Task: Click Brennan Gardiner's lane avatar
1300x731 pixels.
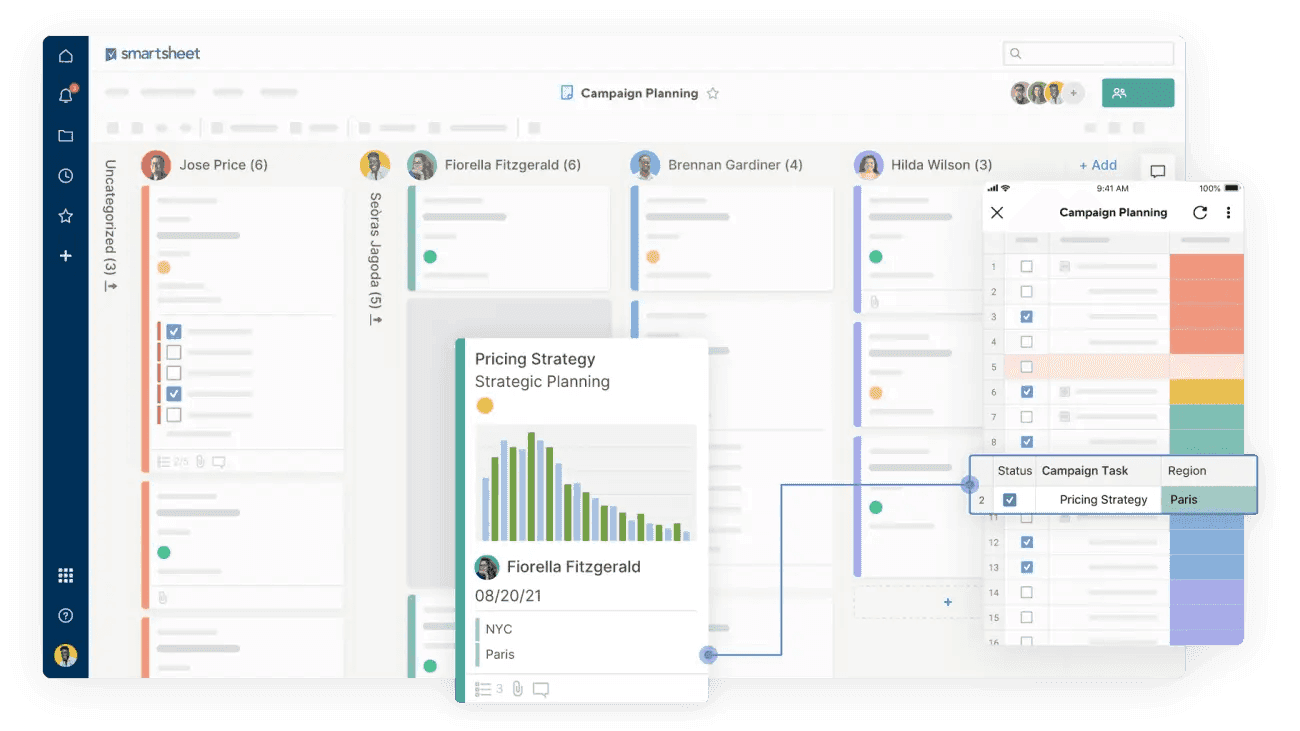Action: click(646, 165)
